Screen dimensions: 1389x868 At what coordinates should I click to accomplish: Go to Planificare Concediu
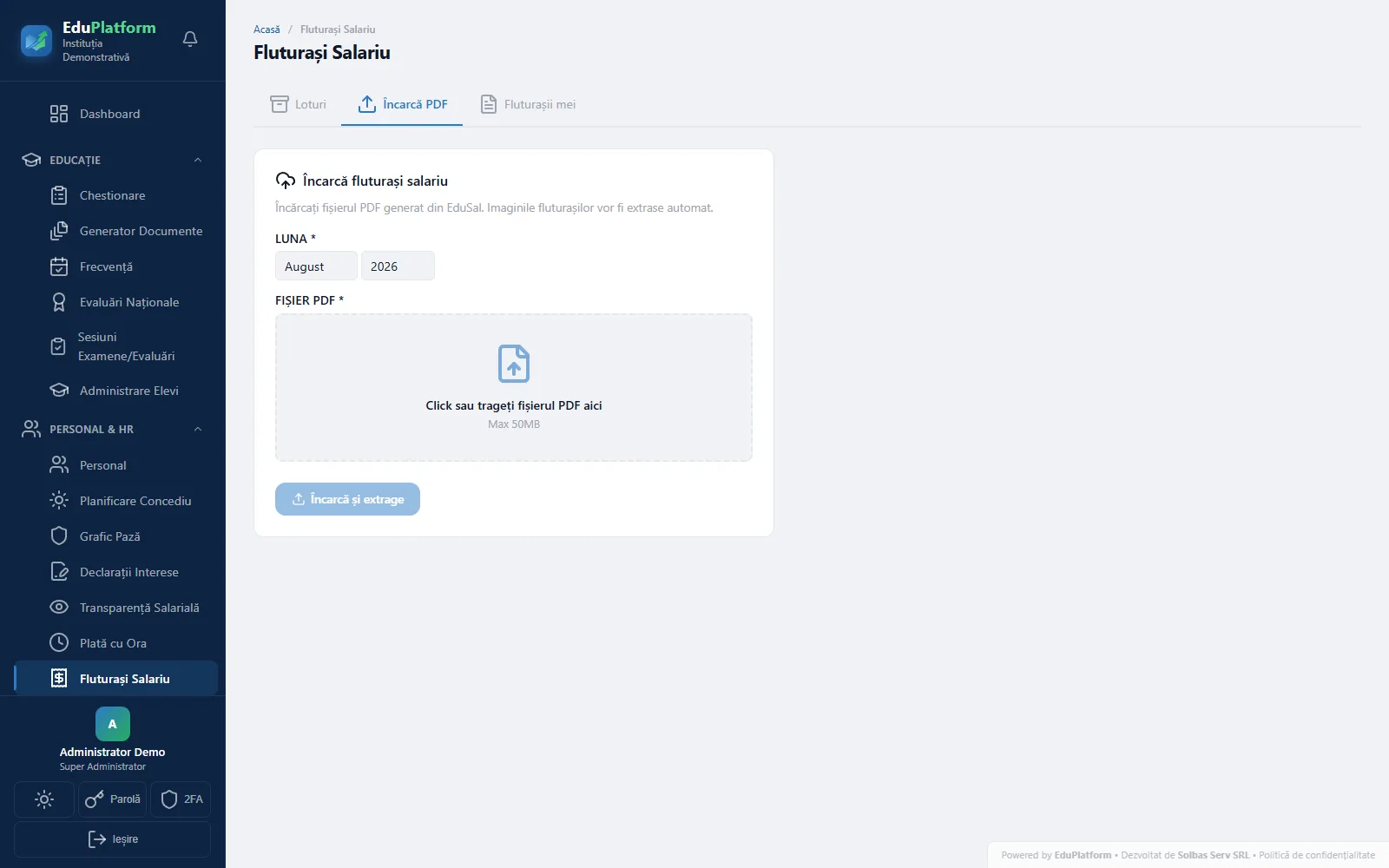click(115, 501)
